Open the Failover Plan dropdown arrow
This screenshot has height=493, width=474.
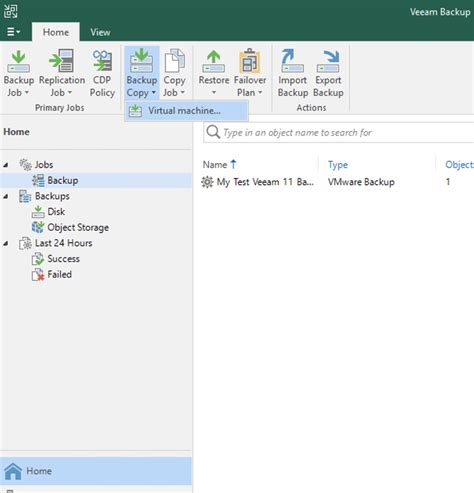(x=260, y=92)
